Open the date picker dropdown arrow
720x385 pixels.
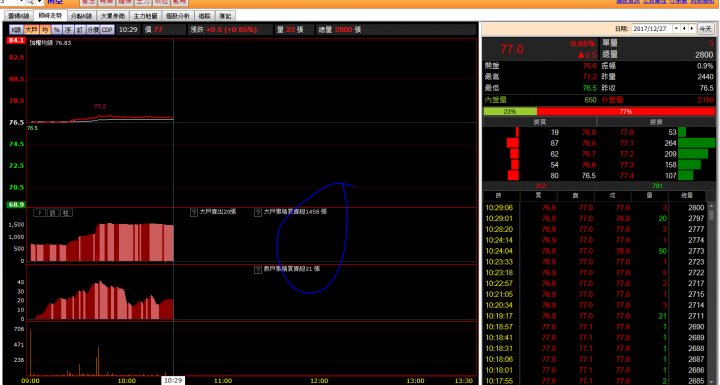(676, 28)
